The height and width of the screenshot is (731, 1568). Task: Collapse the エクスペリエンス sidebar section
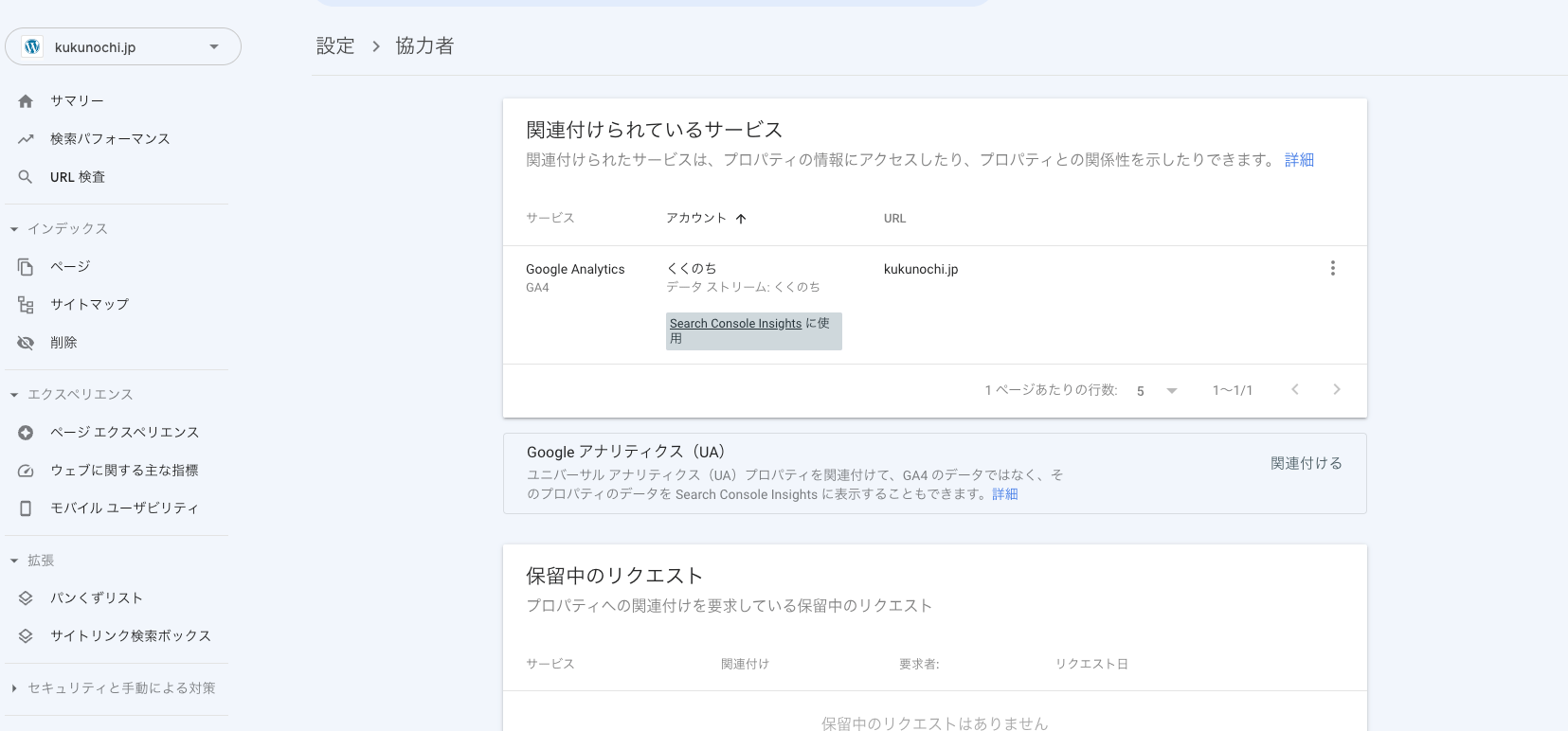[14, 395]
